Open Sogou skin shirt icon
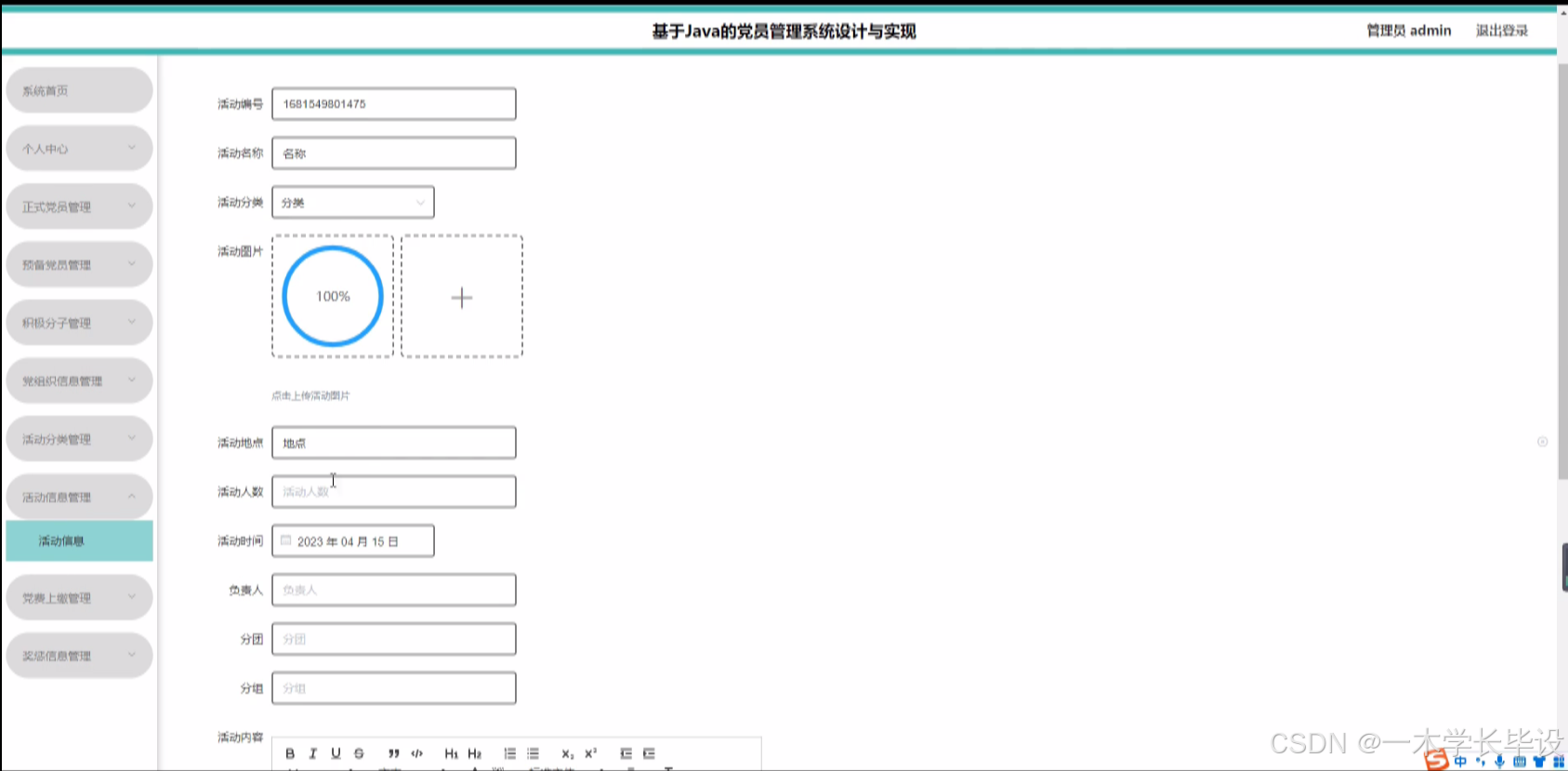1568x771 pixels. click(x=1539, y=762)
